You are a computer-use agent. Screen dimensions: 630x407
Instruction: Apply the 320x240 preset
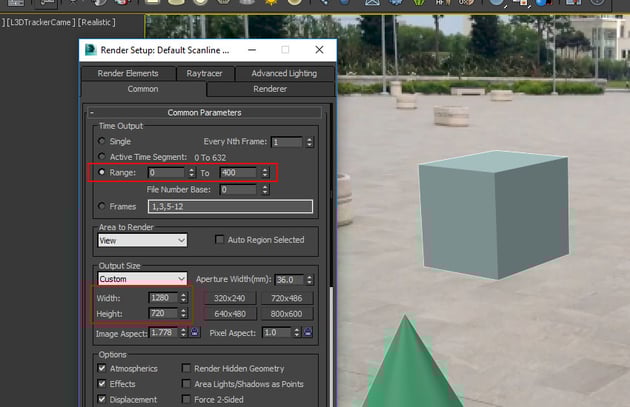230,298
